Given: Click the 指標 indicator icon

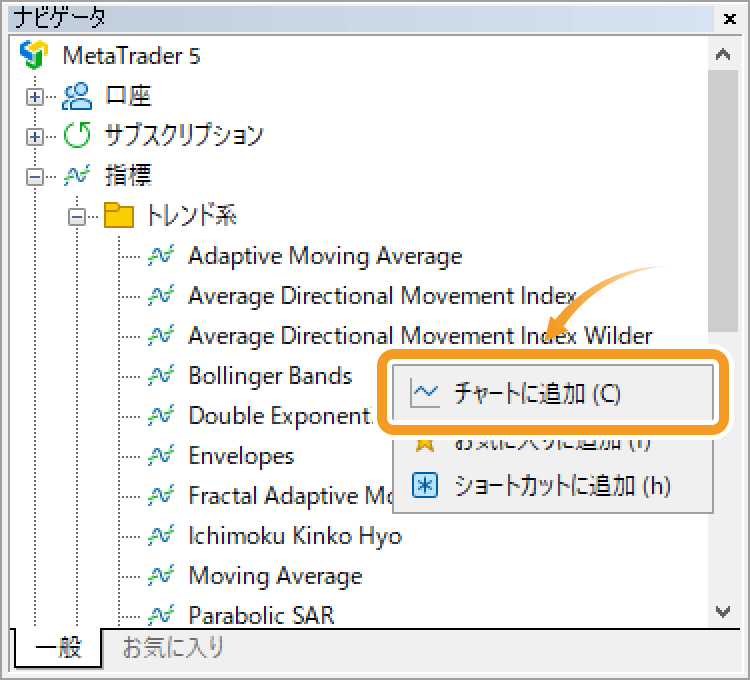Looking at the screenshot, I should (x=77, y=175).
